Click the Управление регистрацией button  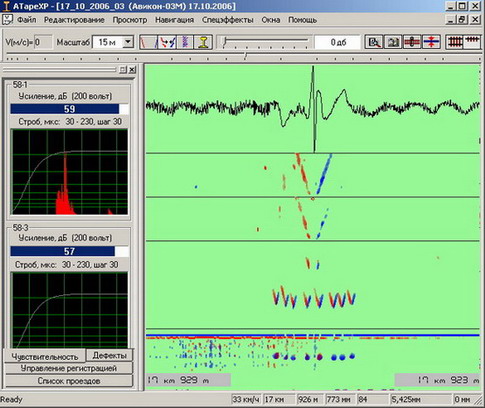point(69,368)
